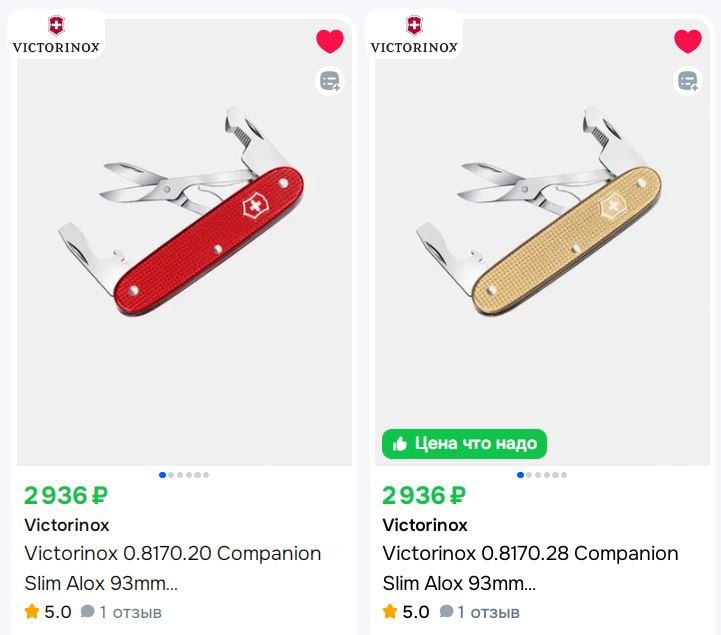The image size is (721, 635).
Task: Click the star rating of red knife
Action: 47,612
